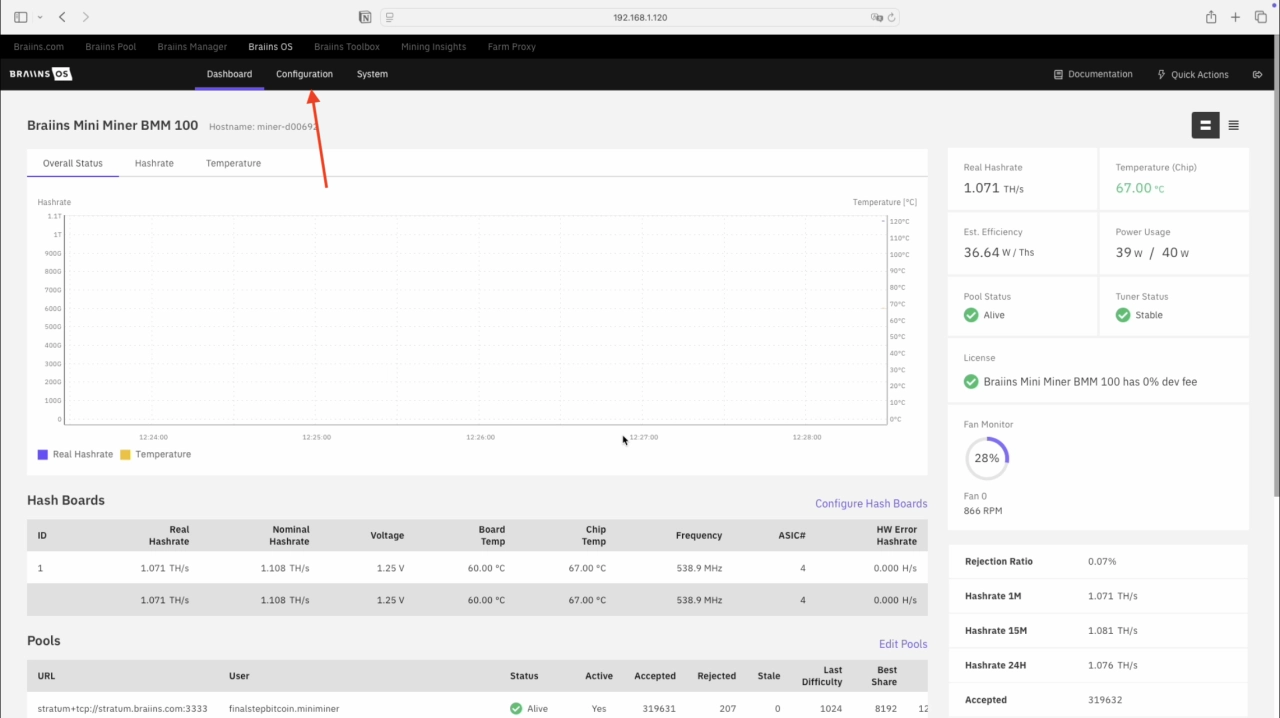
Task: Switch to the Dashboard menu
Action: click(x=229, y=74)
